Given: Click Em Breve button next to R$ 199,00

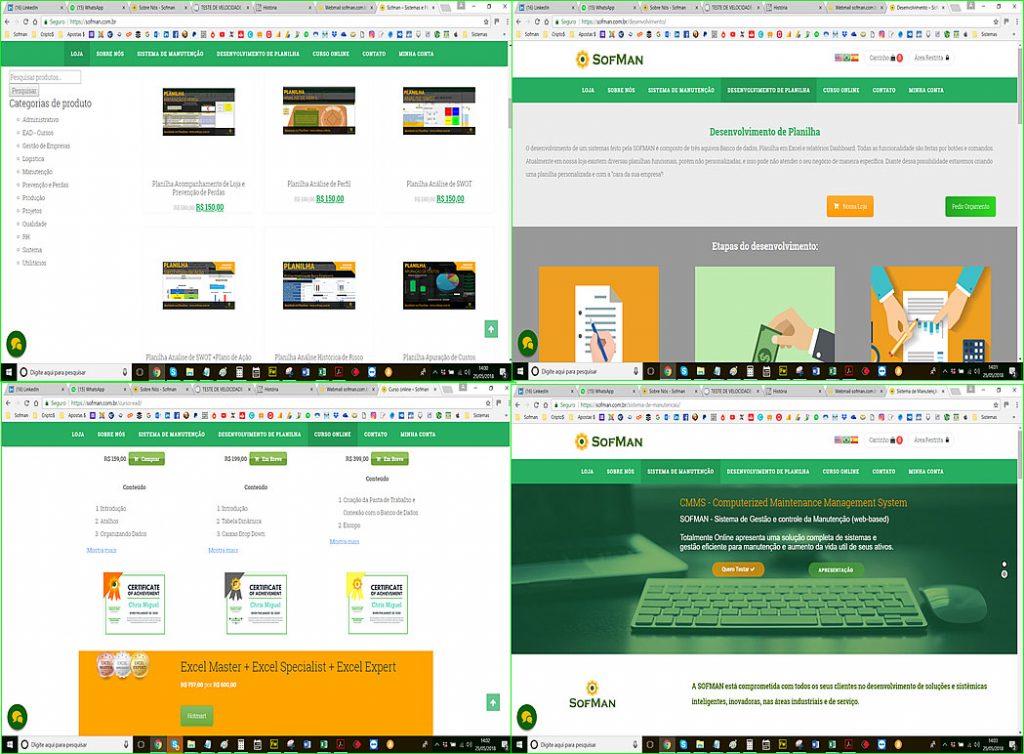Looking at the screenshot, I should coord(268,459).
